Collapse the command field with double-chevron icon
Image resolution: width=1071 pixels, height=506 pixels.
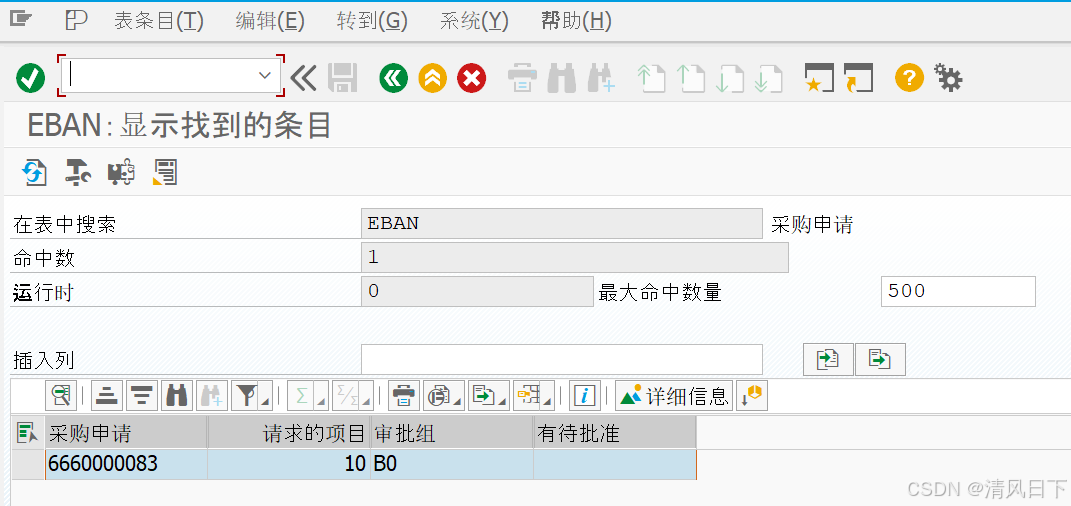303,79
